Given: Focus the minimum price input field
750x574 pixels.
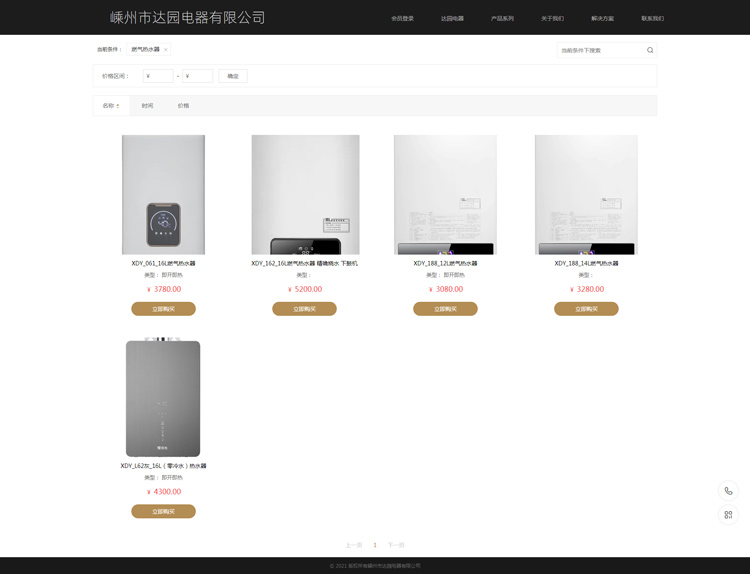Looking at the screenshot, I should (x=158, y=76).
